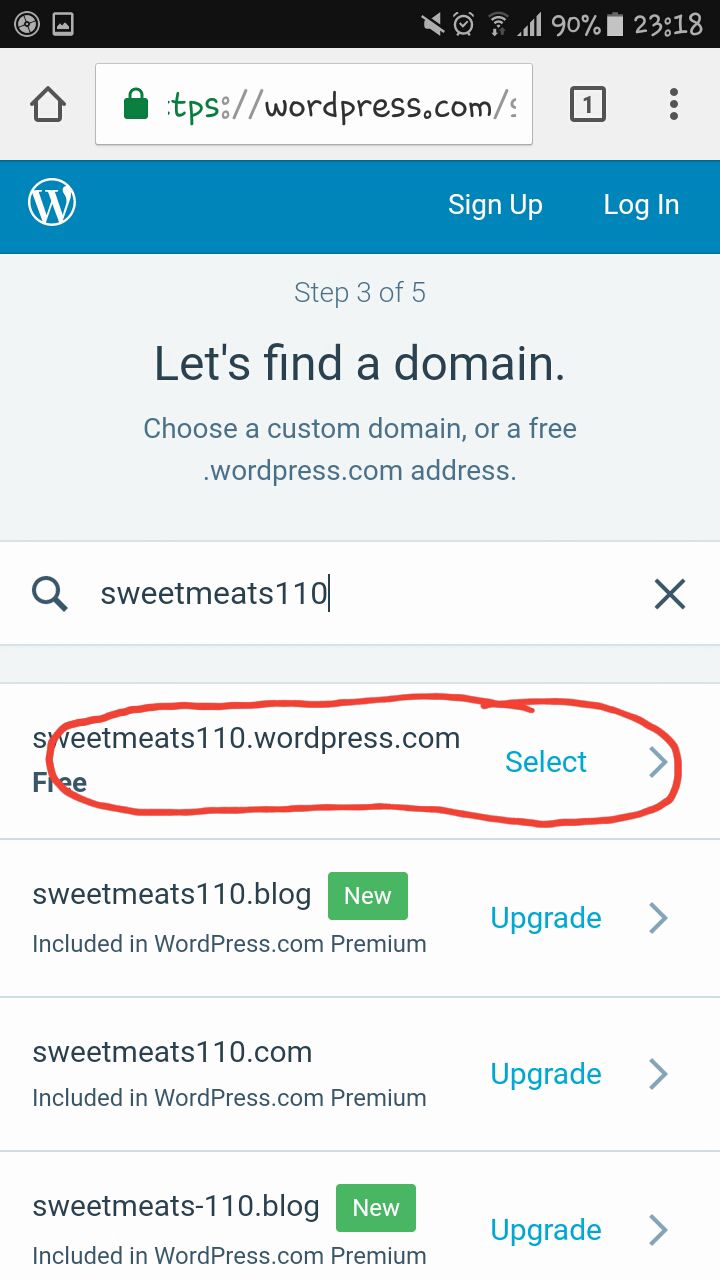Upgrade to get sweetmeats110.com
Screen dimensions: 720x1280
click(546, 1074)
